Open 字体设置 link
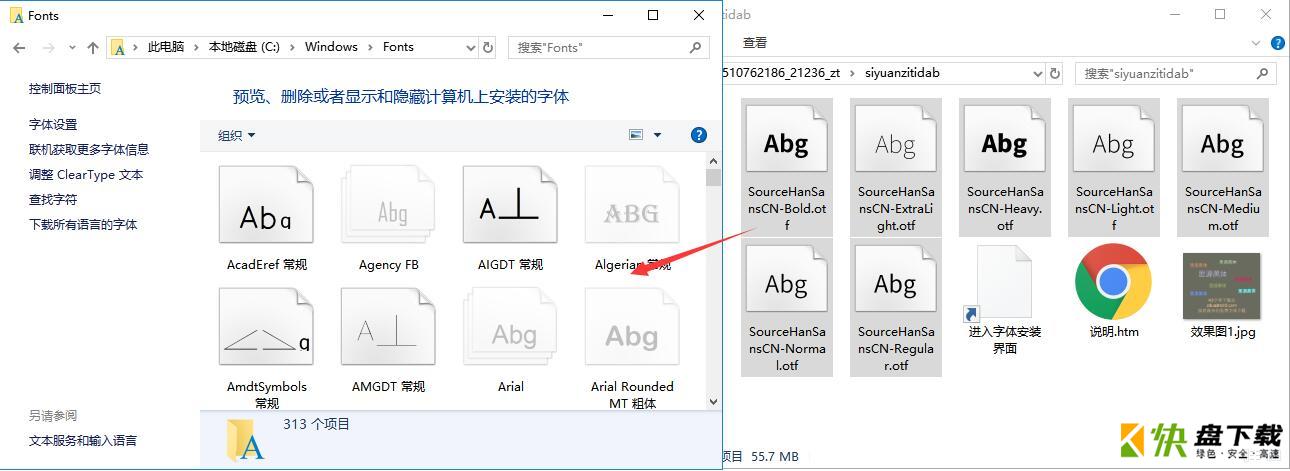This screenshot has width=1290, height=471. click(x=53, y=124)
